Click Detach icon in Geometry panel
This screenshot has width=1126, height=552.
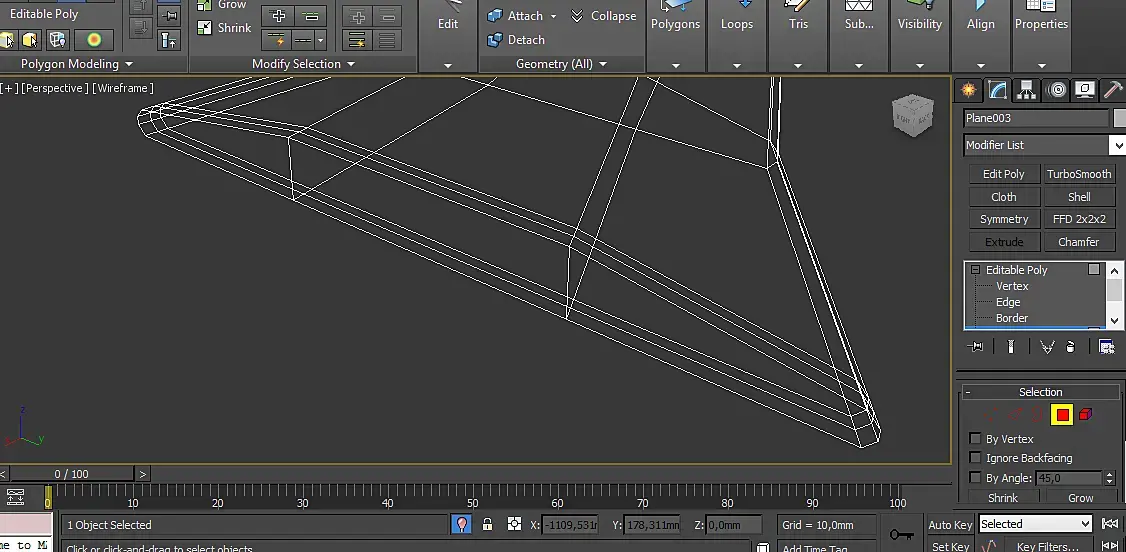tap(495, 39)
